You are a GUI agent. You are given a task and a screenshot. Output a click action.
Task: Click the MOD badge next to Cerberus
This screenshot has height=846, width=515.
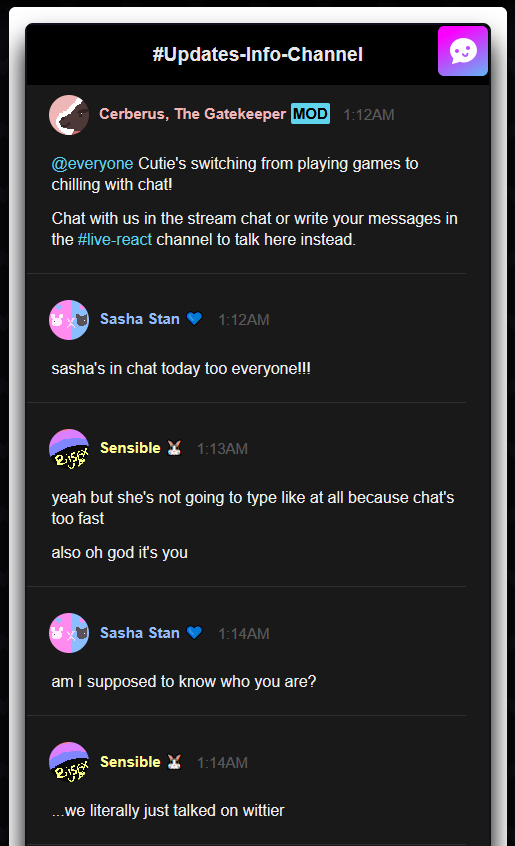click(310, 114)
